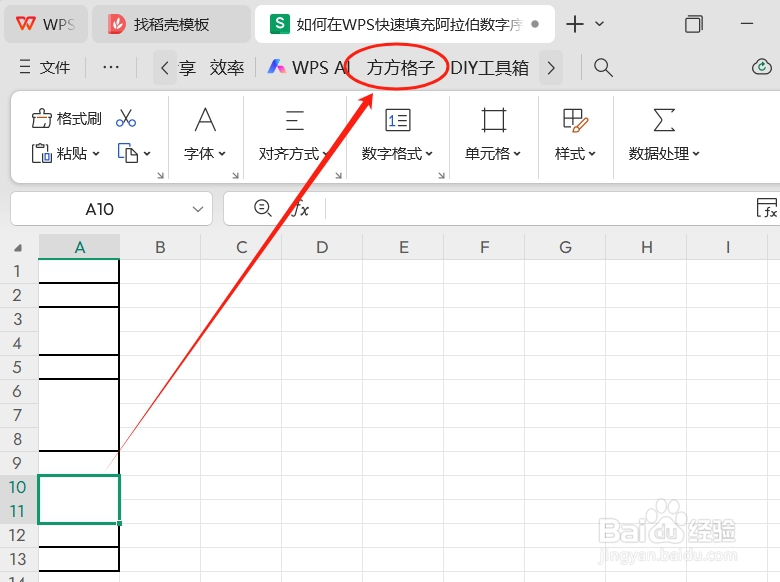This screenshot has width=780, height=582.
Task: Open the 方方格子 tab
Action: [400, 67]
